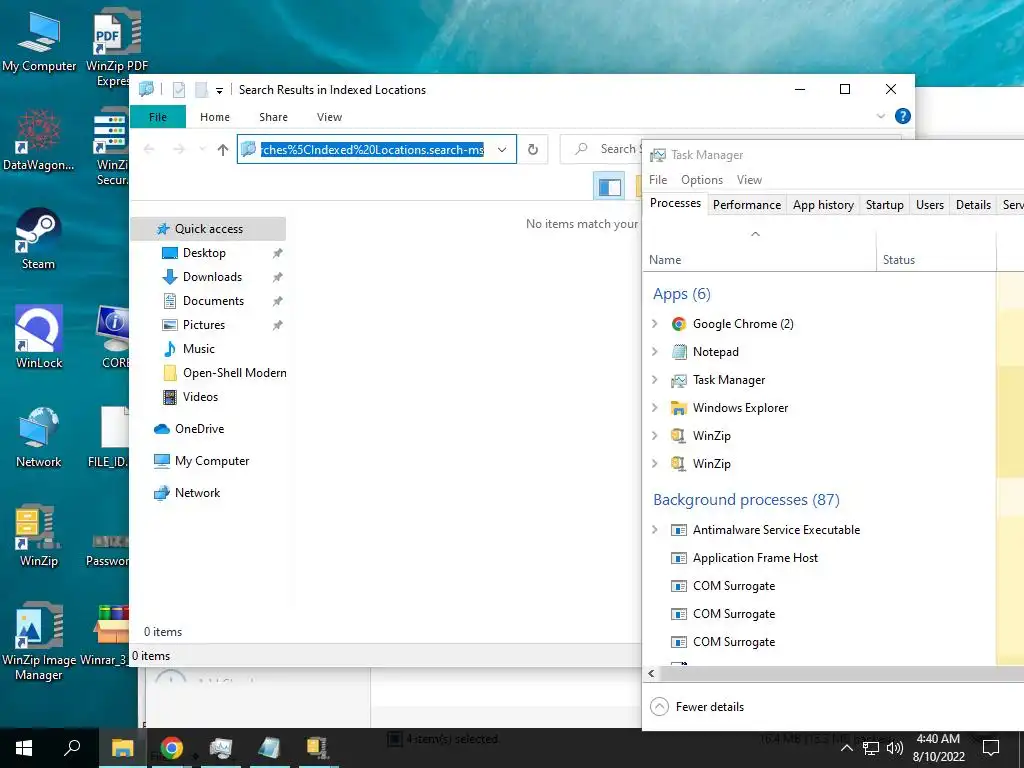Open Task Manager File menu
Image resolution: width=1024 pixels, height=768 pixels.
pyautogui.click(x=658, y=180)
